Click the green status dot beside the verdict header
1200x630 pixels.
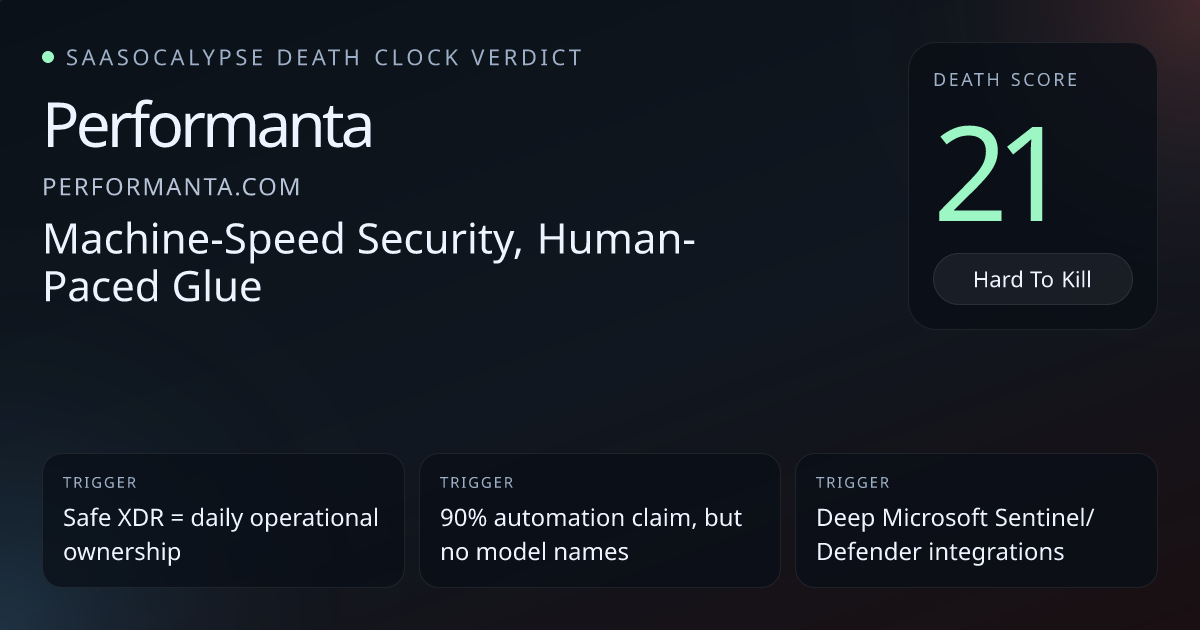click(x=48, y=57)
